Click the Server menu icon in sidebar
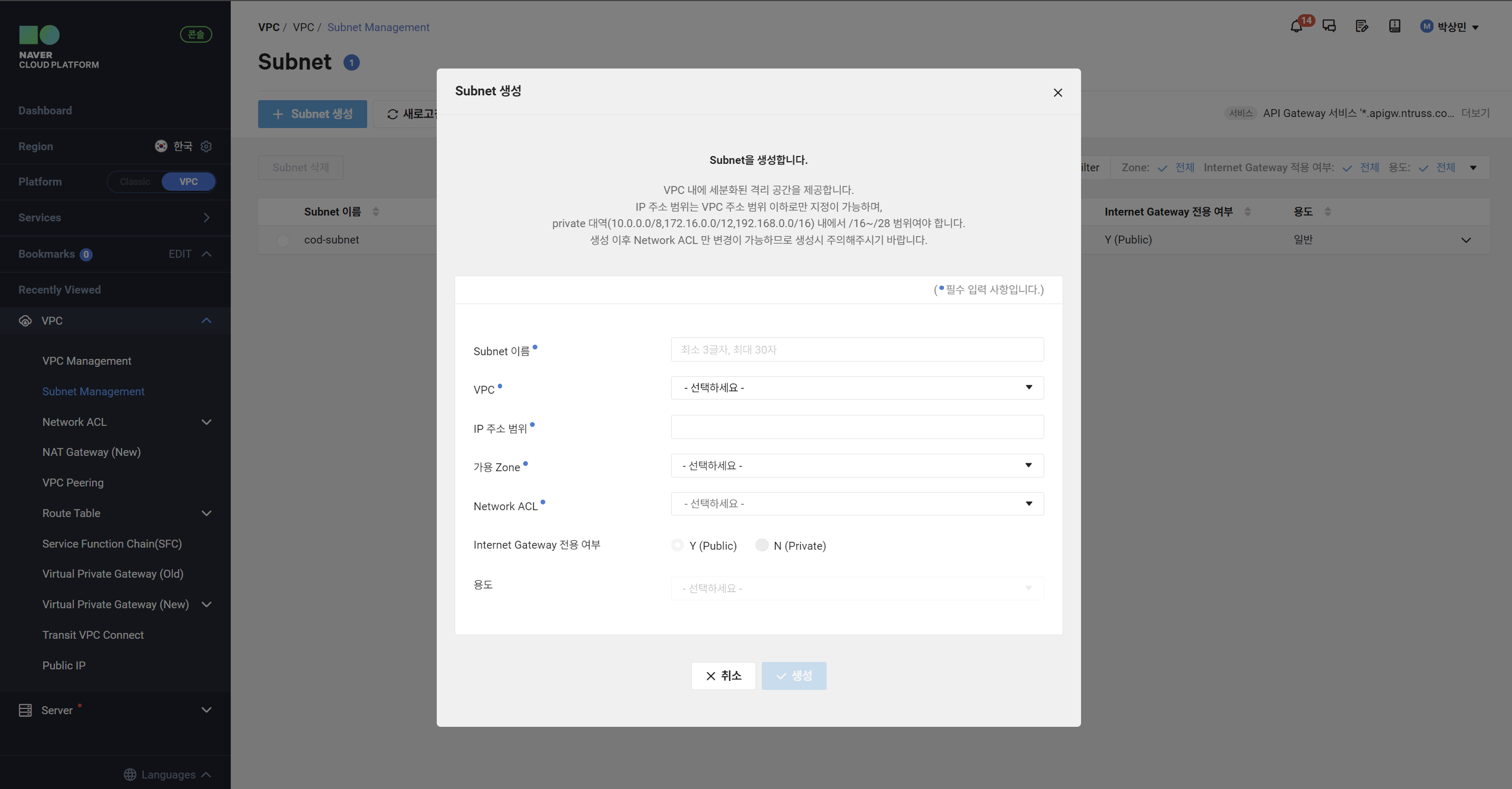Image resolution: width=1512 pixels, height=789 pixels. (x=25, y=710)
